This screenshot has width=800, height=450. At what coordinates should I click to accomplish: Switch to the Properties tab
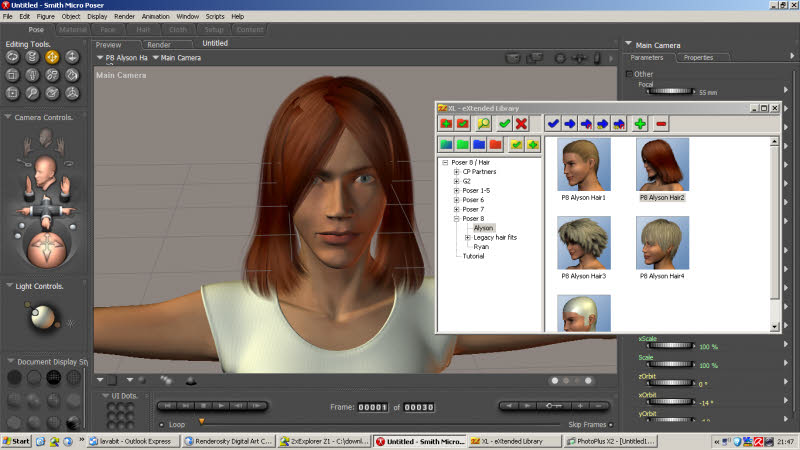point(698,58)
